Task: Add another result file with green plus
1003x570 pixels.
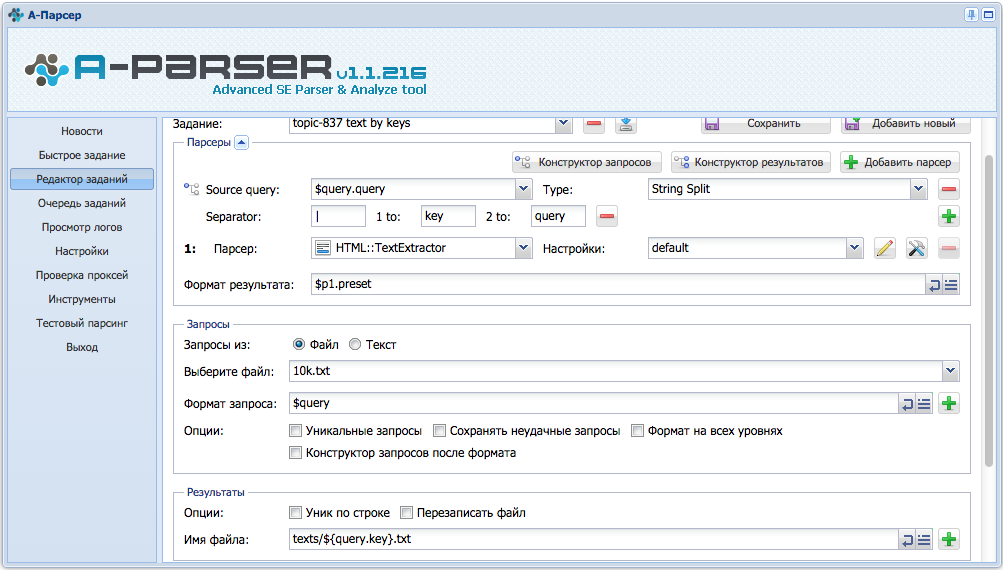Action: point(949,540)
